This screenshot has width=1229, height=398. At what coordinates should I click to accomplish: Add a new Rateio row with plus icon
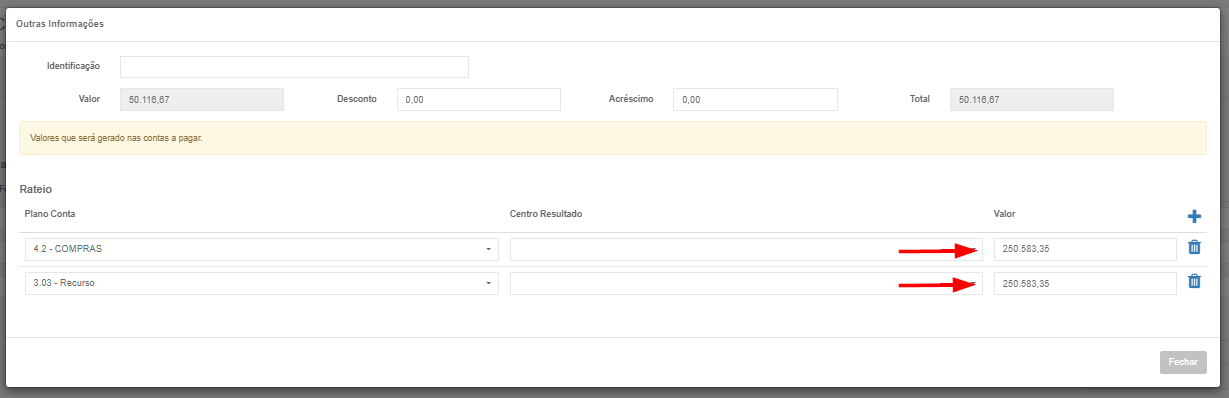(1194, 216)
